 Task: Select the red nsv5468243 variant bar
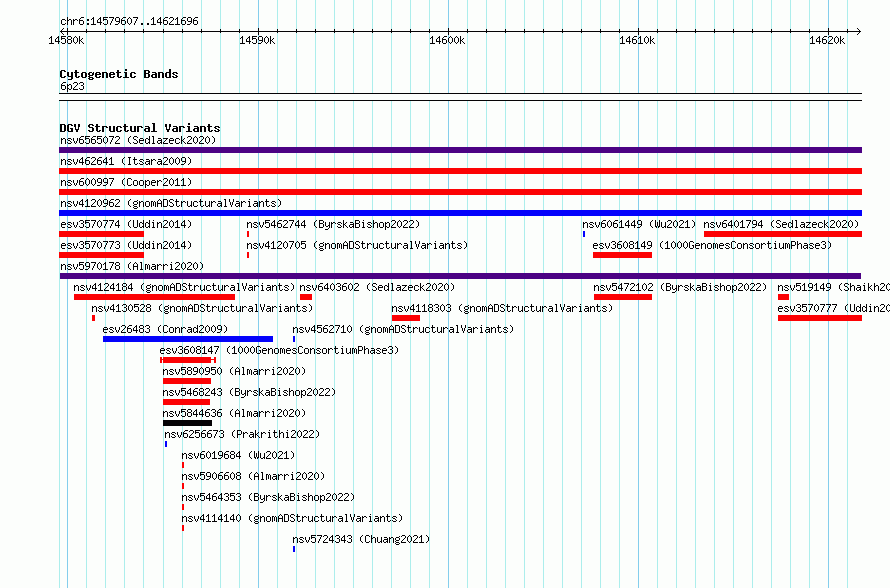[186, 402]
